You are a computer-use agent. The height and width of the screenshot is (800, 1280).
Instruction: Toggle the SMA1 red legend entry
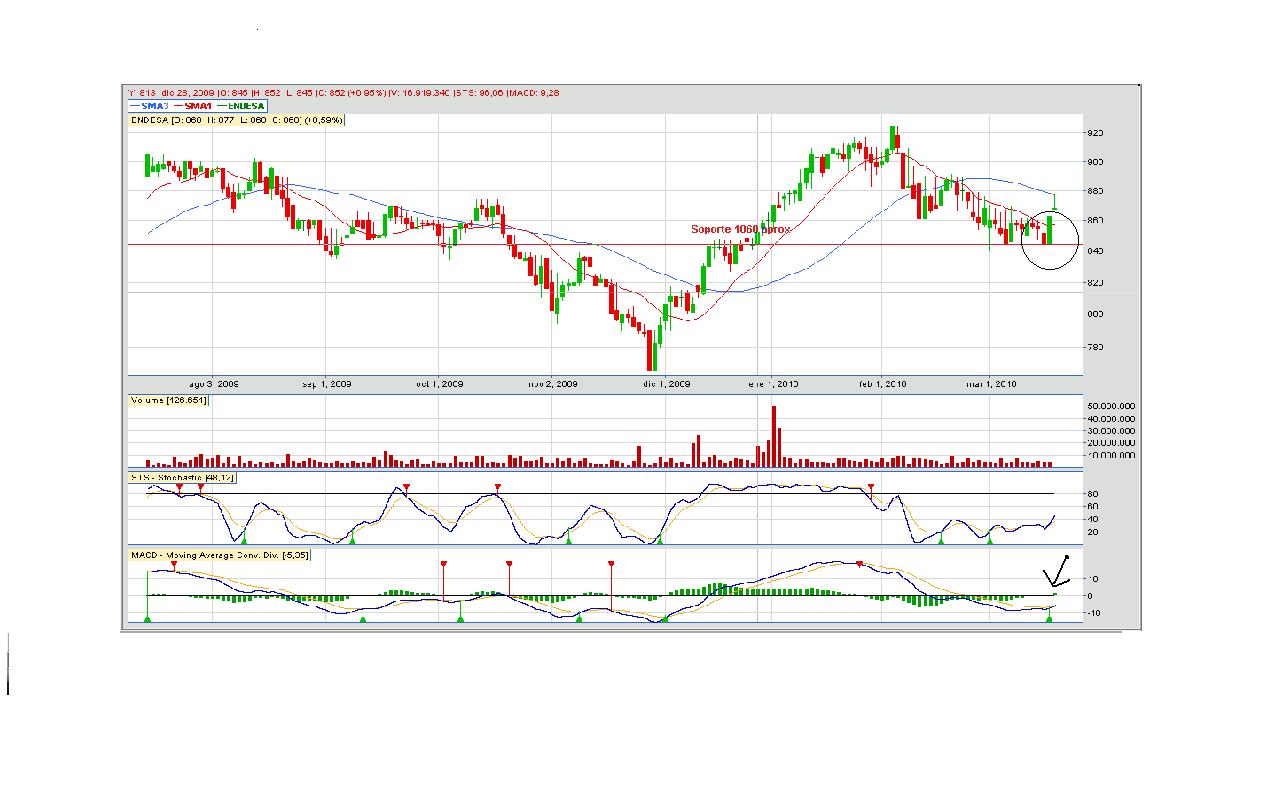(193, 105)
